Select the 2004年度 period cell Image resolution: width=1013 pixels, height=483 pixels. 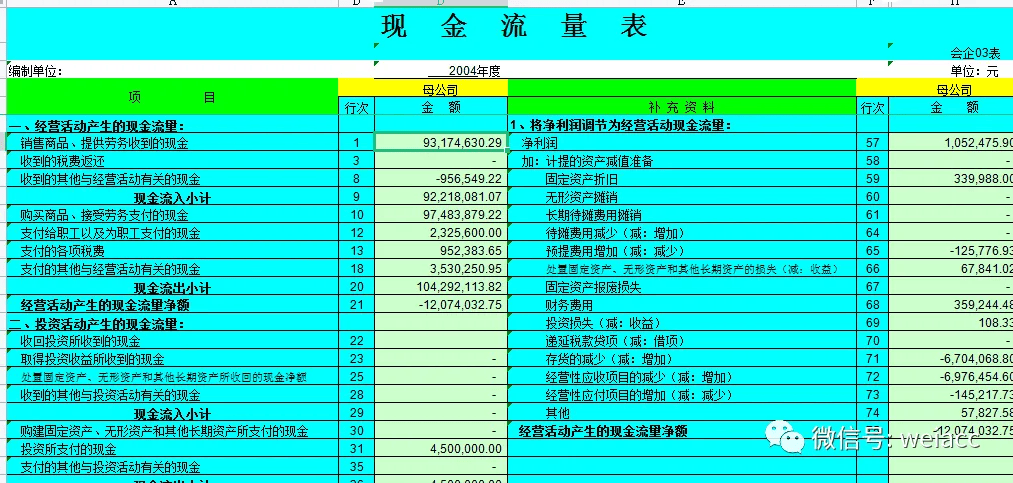[440, 71]
